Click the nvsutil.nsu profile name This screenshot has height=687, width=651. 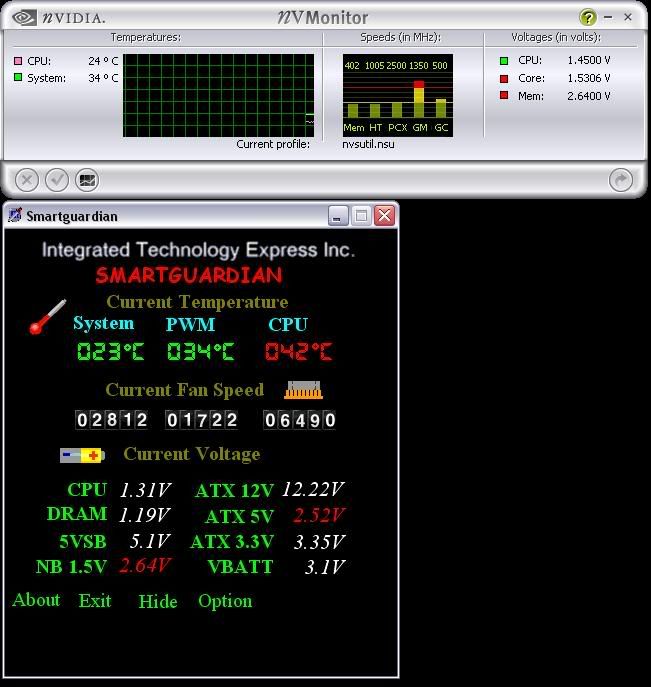[x=368, y=144]
